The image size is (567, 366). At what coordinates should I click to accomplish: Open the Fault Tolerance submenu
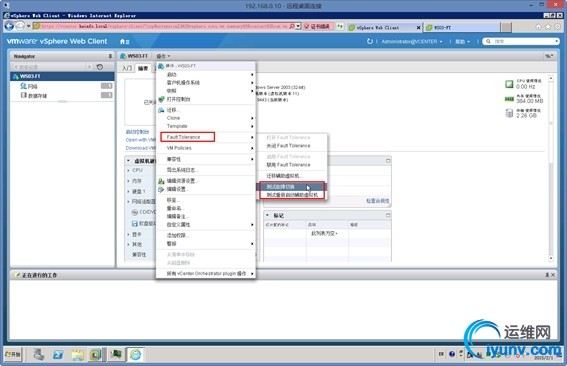[206, 137]
